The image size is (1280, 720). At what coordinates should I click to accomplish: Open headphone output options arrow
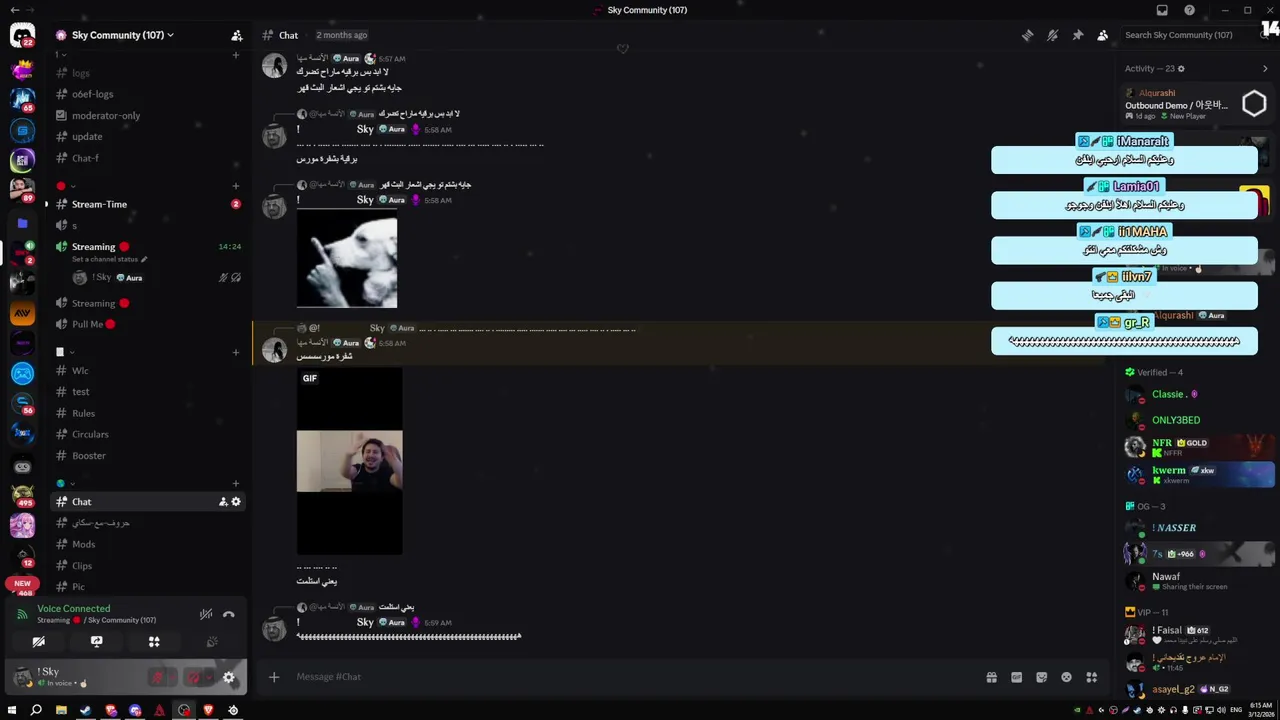tap(207, 678)
